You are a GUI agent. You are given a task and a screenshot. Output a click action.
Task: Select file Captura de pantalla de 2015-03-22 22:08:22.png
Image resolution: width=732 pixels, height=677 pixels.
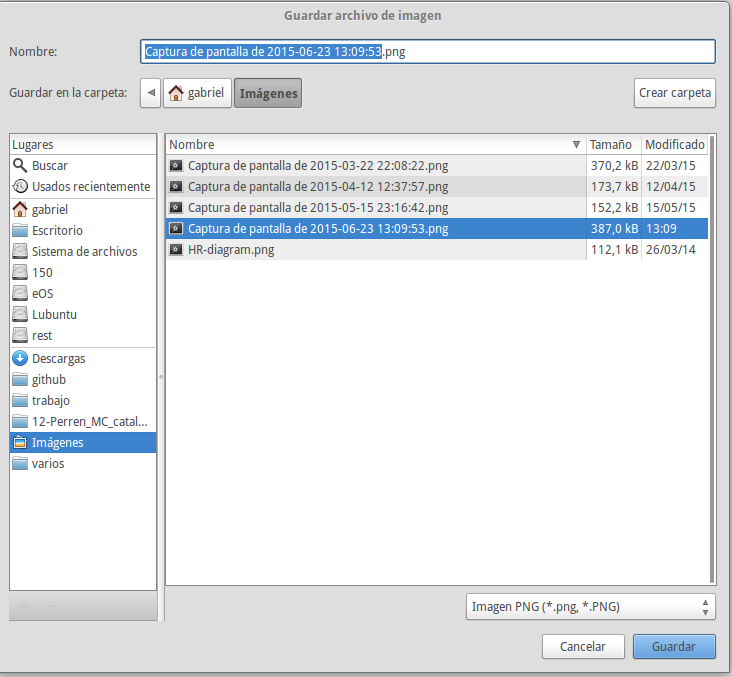(318, 165)
